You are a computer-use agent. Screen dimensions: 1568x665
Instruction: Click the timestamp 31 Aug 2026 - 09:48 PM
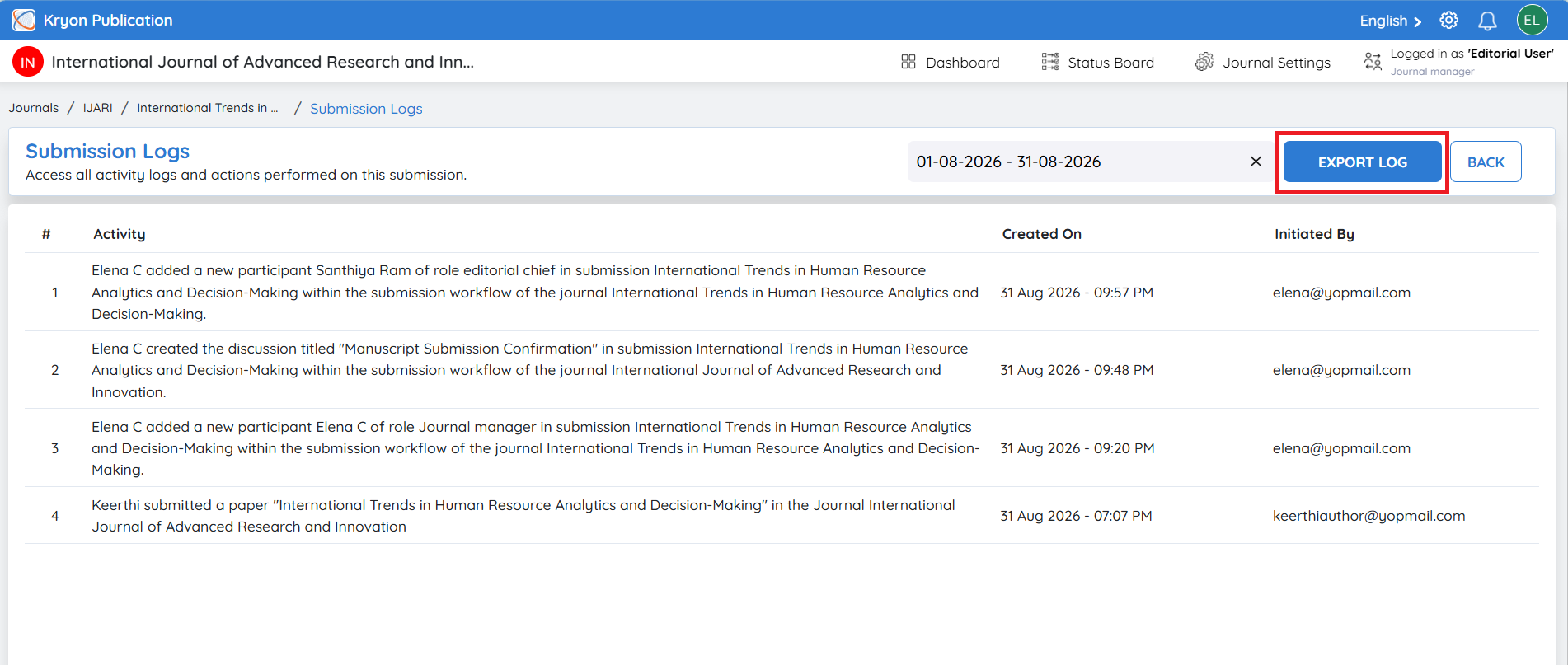1077,370
